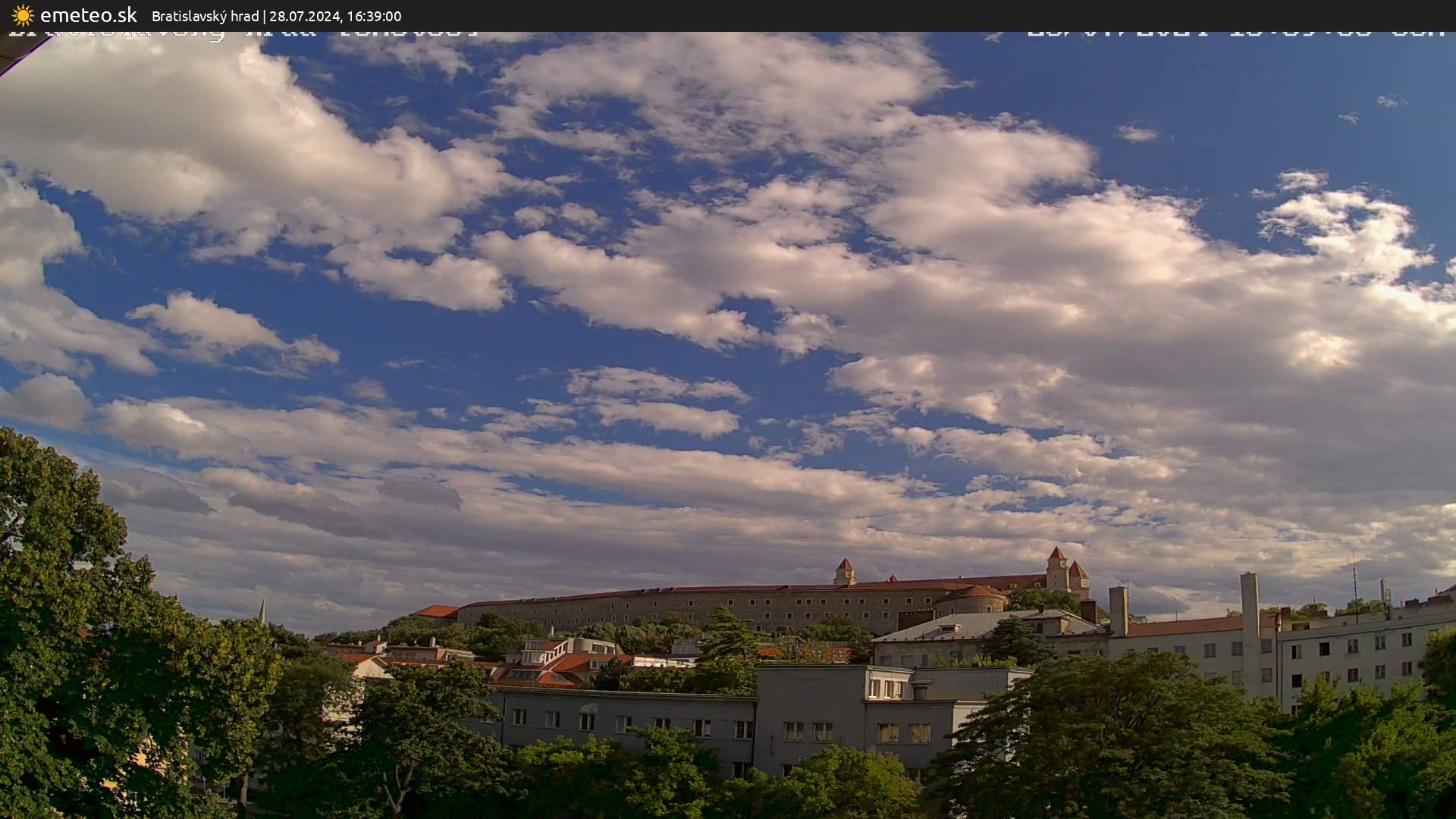Viewport: 1456px width, 819px height.
Task: Click the 16:39:00 time in header
Action: pyautogui.click(x=374, y=16)
